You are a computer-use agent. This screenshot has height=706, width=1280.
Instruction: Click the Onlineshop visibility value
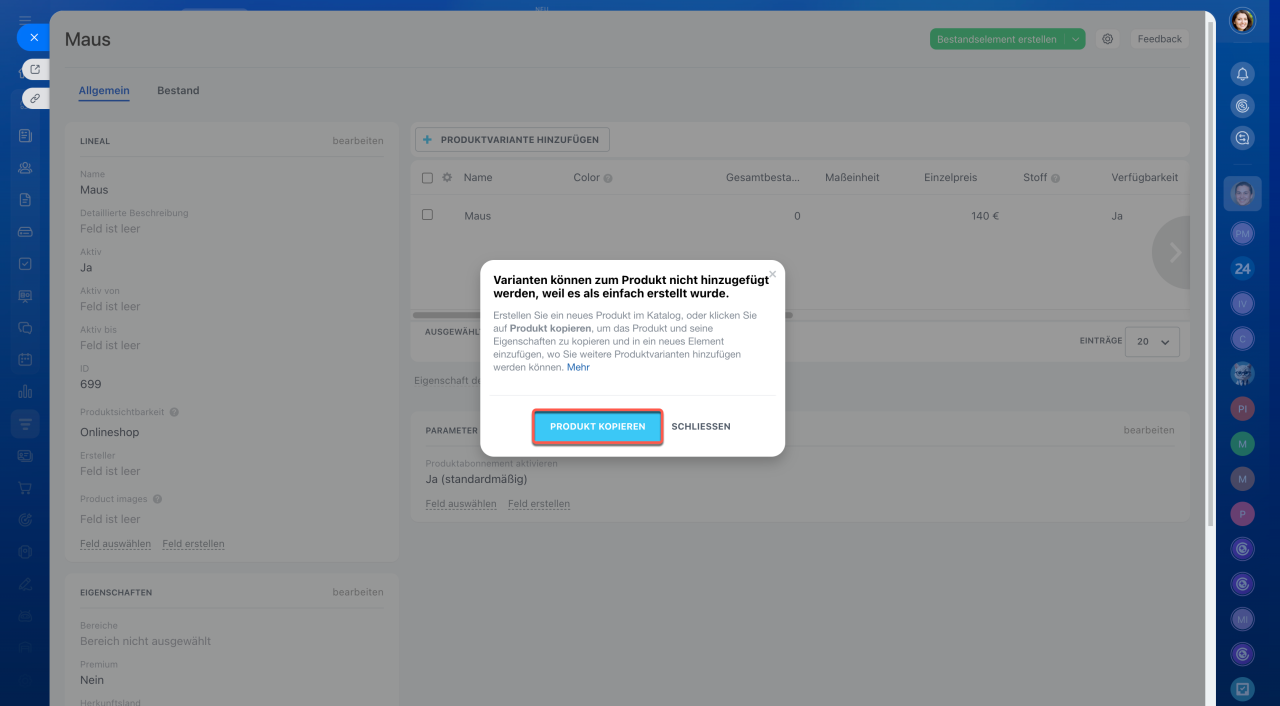pos(110,432)
